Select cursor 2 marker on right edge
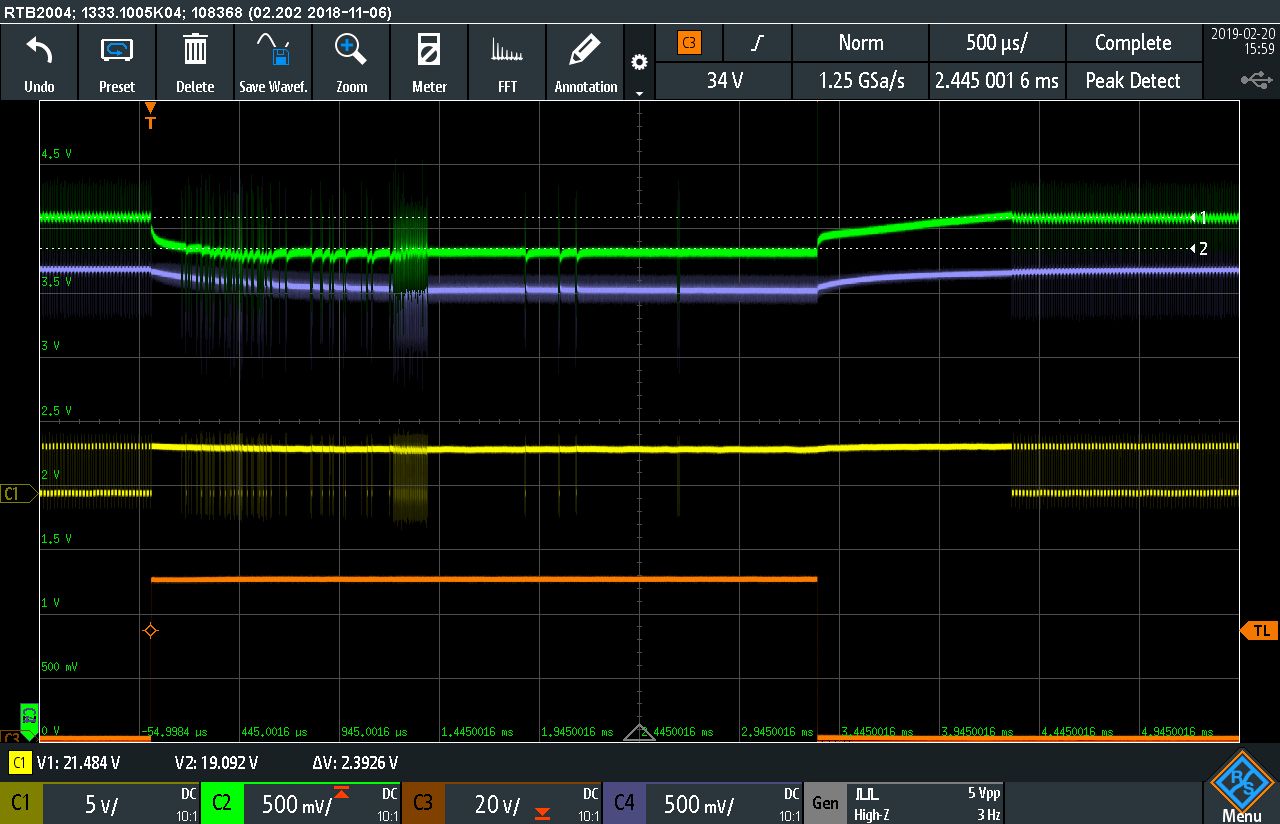The width and height of the screenshot is (1280, 824). tap(1198, 248)
